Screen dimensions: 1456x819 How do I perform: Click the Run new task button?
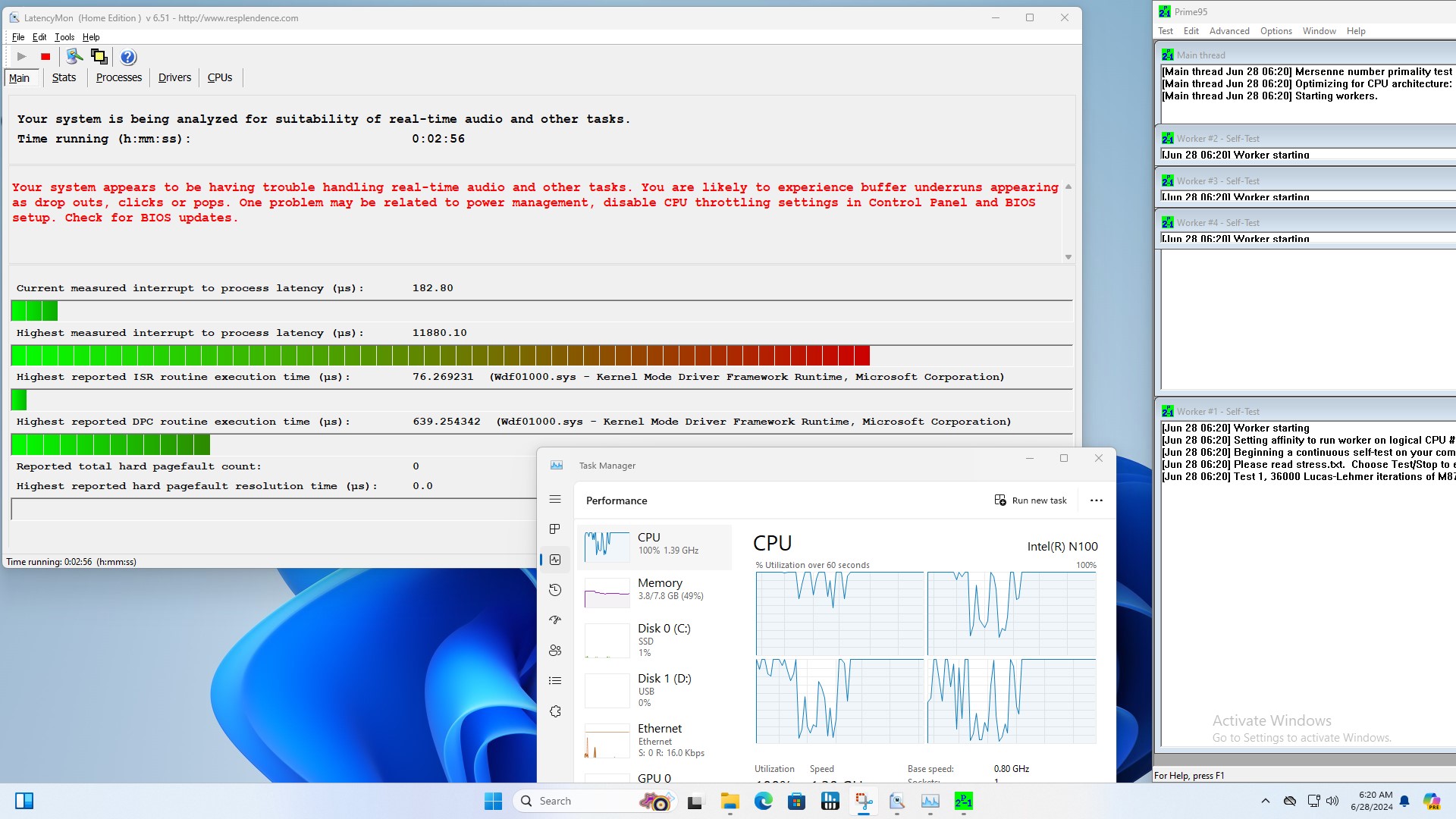coord(1031,500)
